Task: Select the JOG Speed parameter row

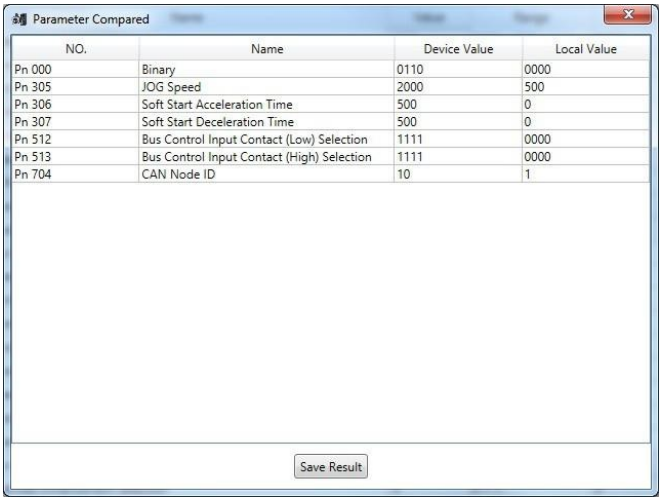Action: [331, 87]
